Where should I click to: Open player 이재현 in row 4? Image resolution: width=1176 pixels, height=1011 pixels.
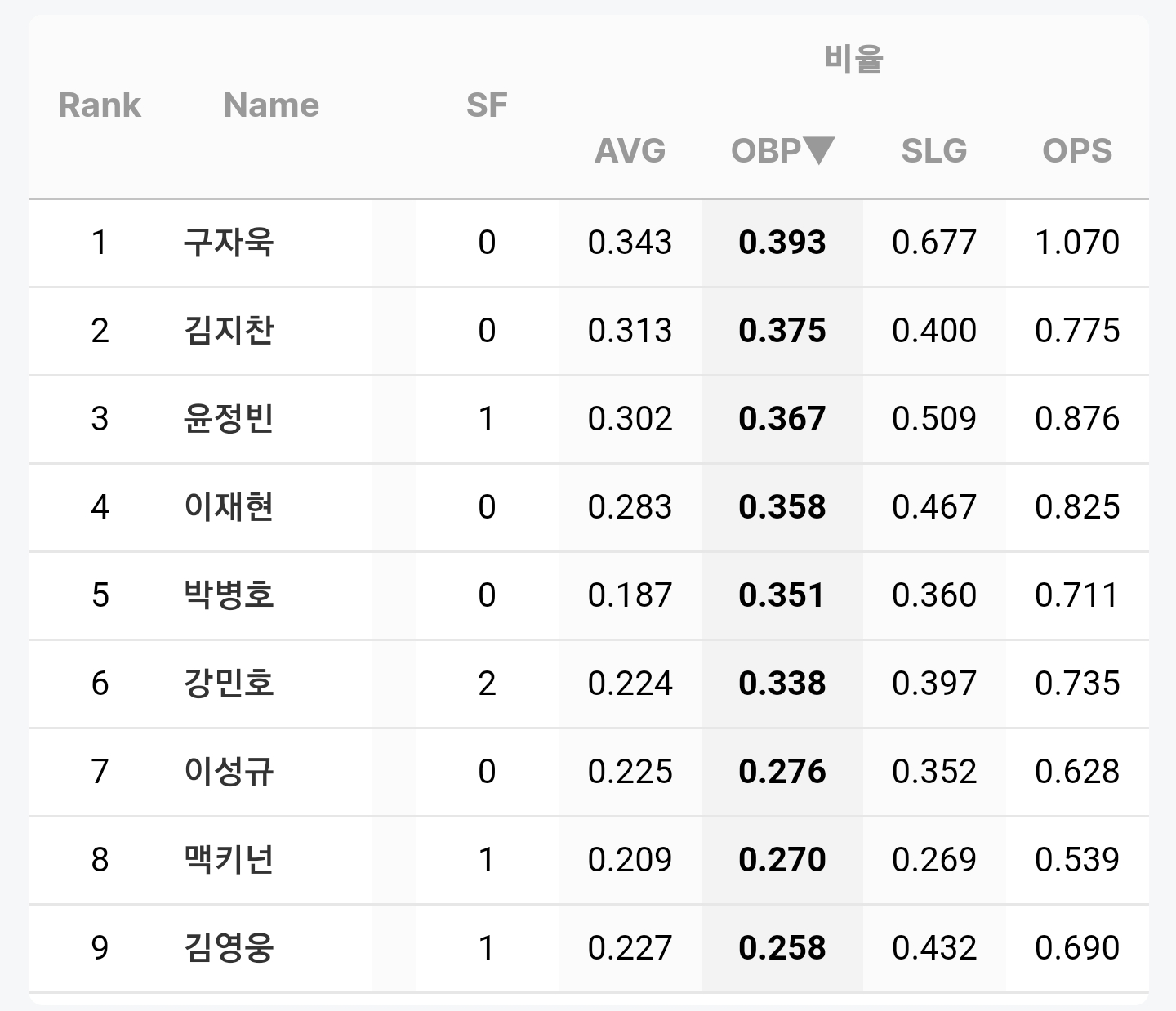pyautogui.click(x=229, y=506)
